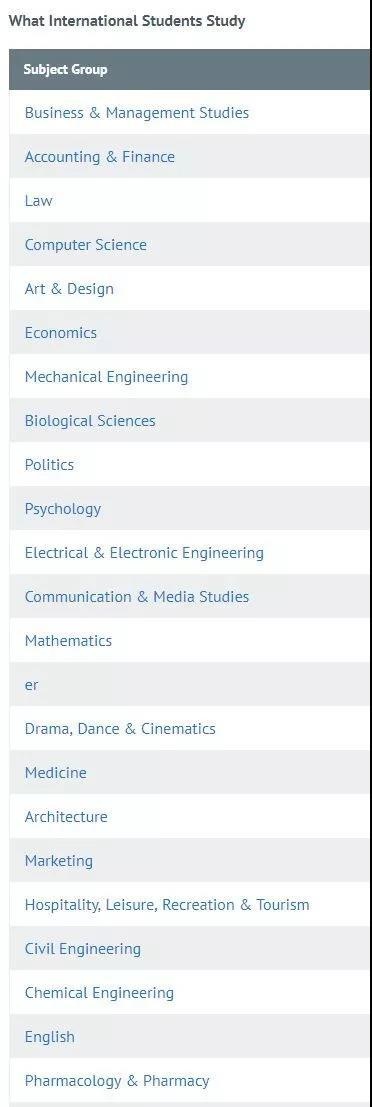
Task: Select the Mechanical Engineering link
Action: (x=106, y=377)
